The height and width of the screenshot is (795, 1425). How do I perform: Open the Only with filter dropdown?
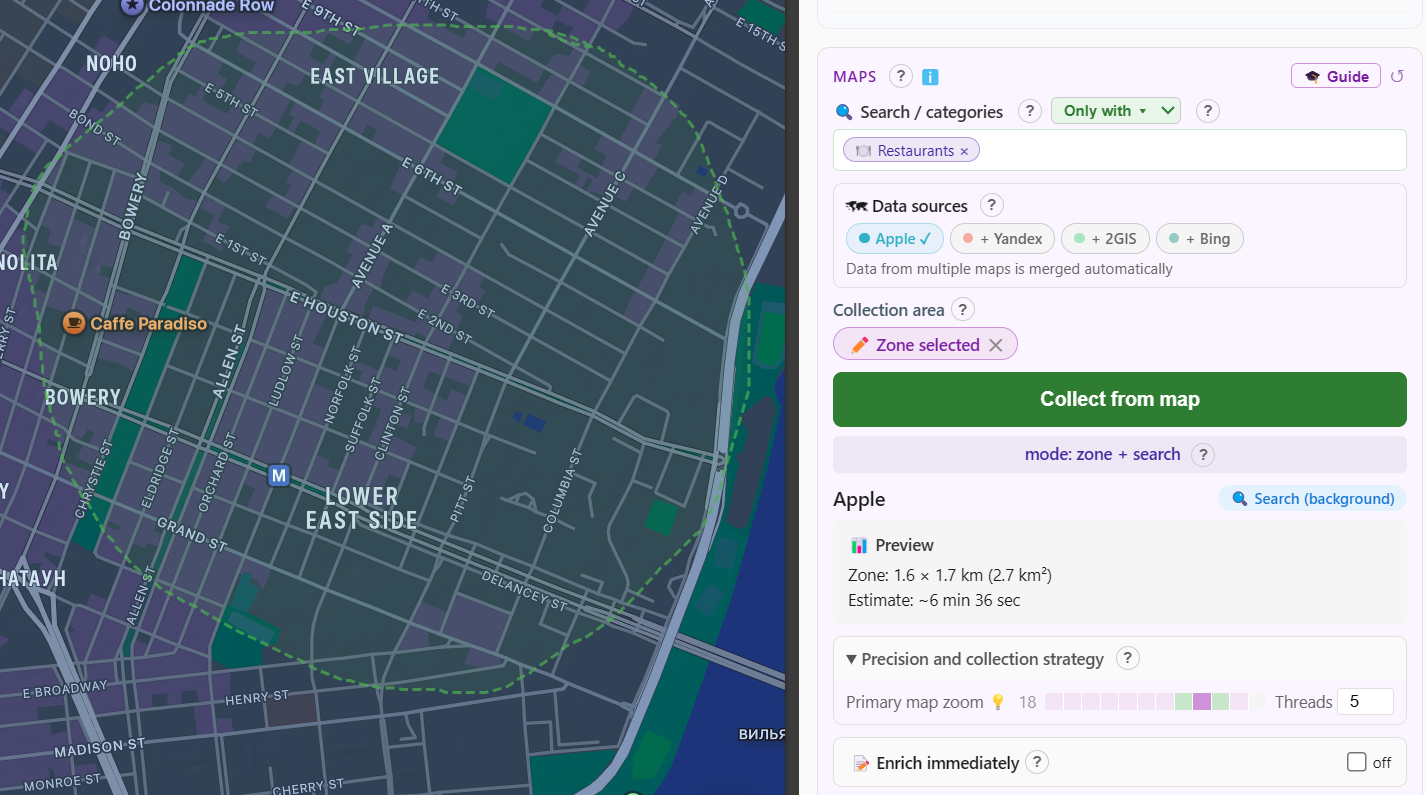1116,111
